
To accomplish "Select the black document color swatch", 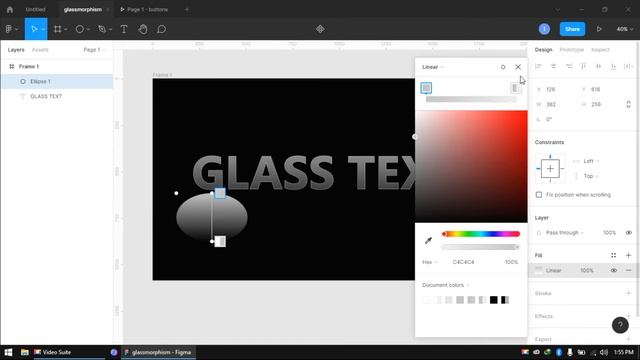I will [493, 300].
